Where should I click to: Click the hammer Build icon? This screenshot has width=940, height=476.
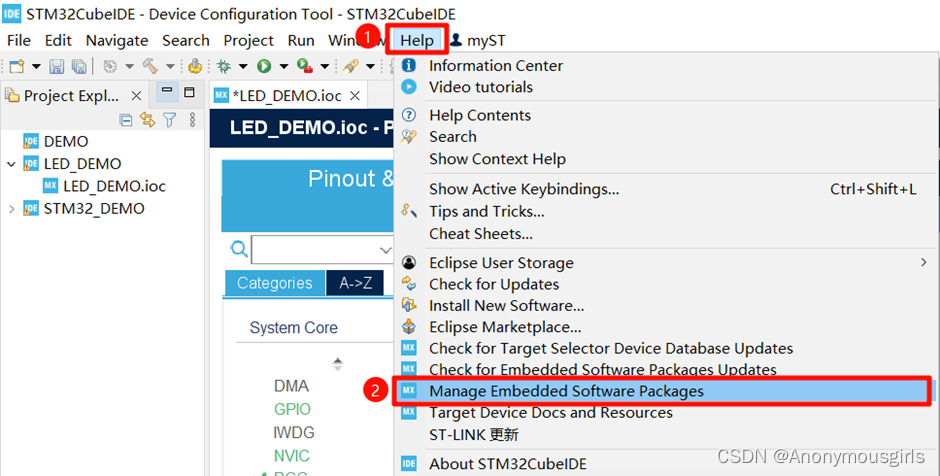pyautogui.click(x=150, y=66)
